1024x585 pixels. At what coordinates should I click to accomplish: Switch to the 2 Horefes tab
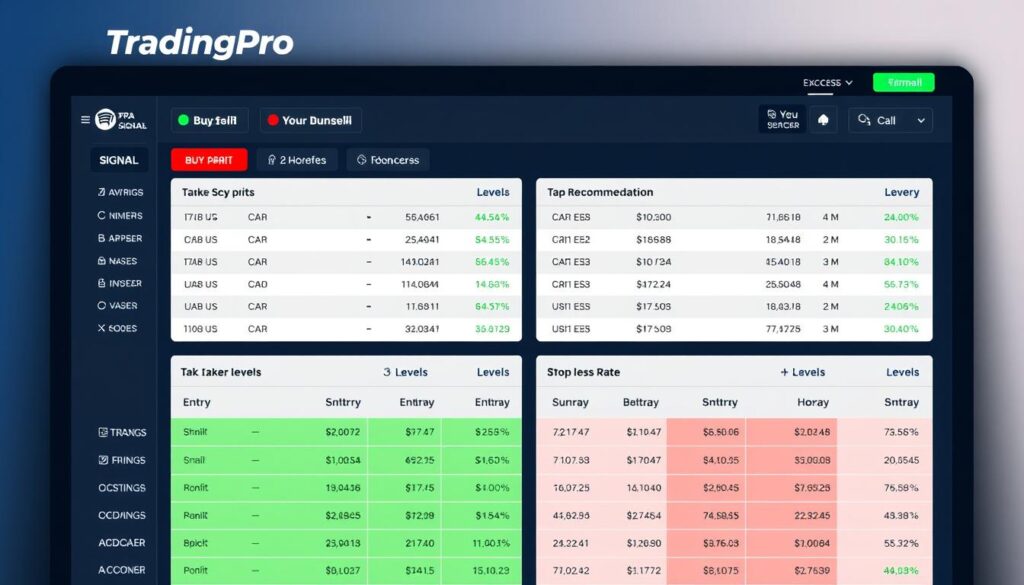click(295, 160)
